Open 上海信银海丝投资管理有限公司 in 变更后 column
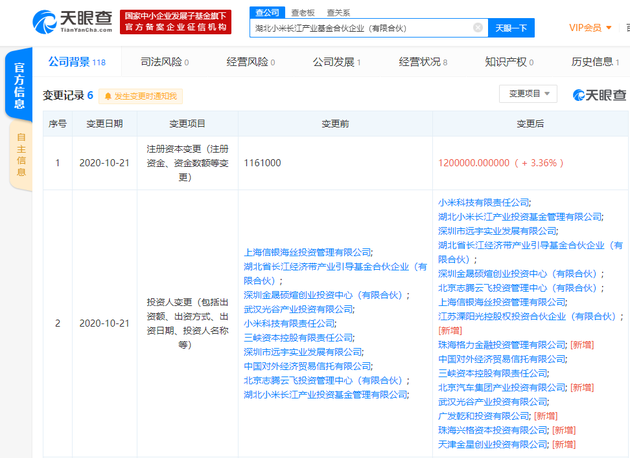Viewport: 630px width, 458px height. [x=502, y=302]
